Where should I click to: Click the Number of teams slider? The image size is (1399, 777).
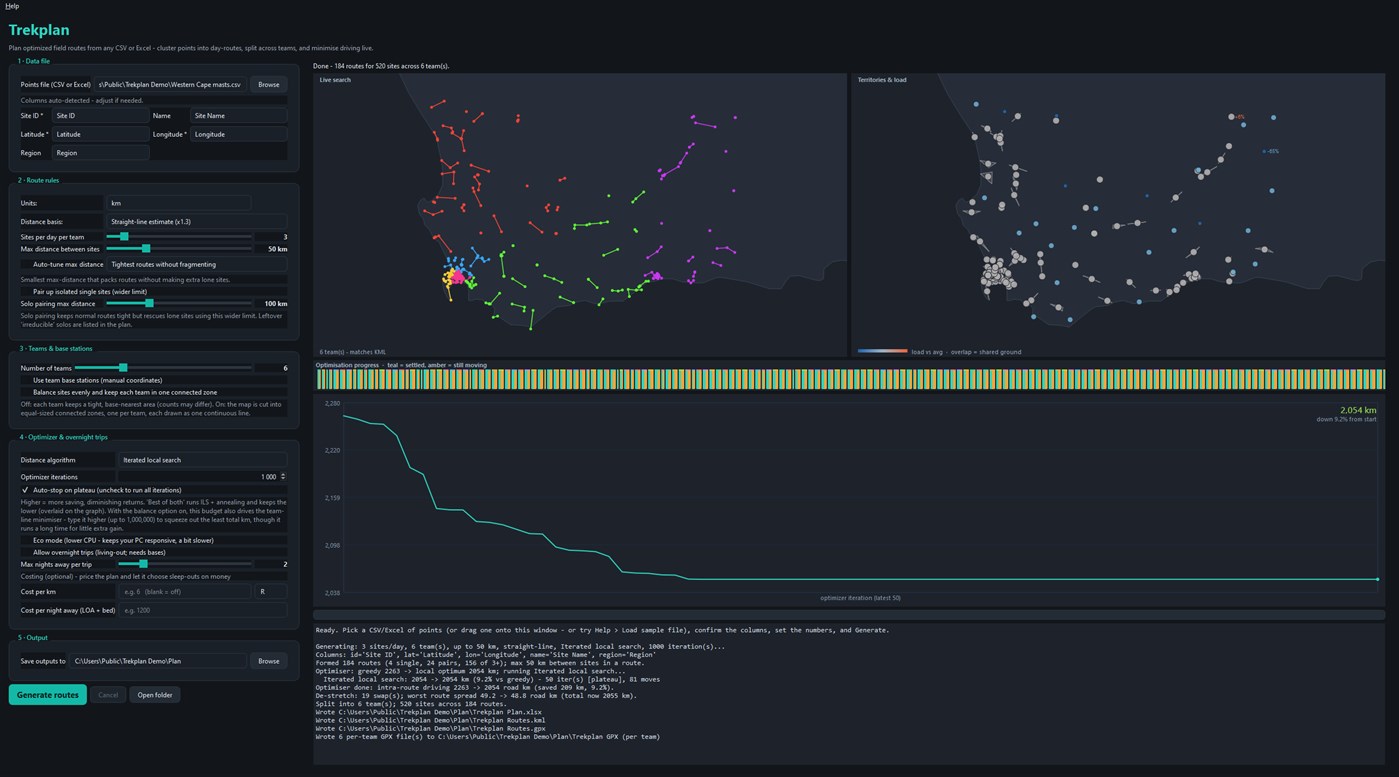163,368
